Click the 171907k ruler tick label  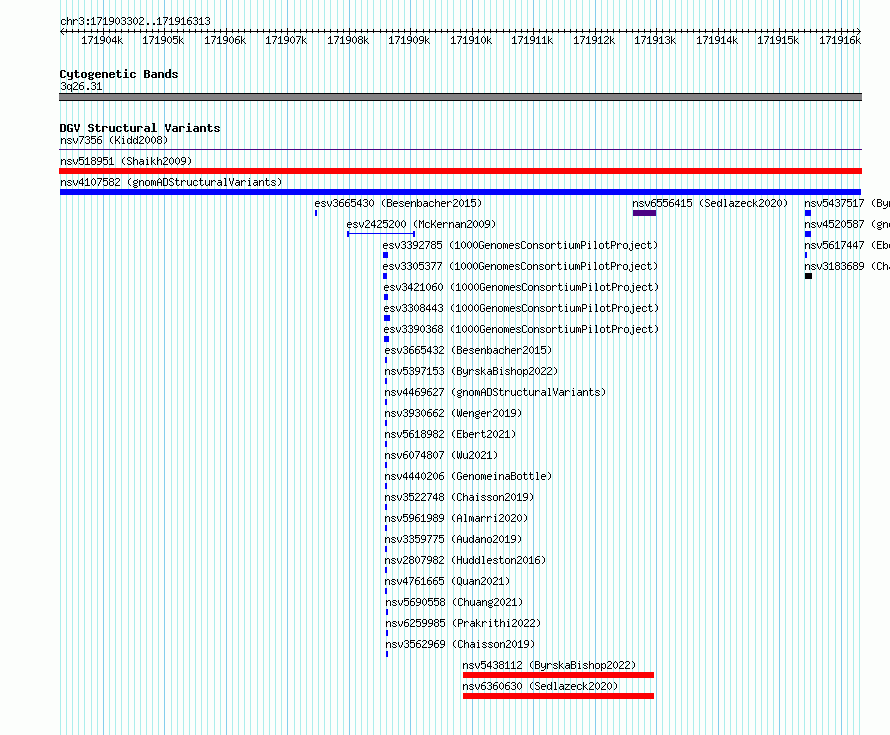coord(286,40)
